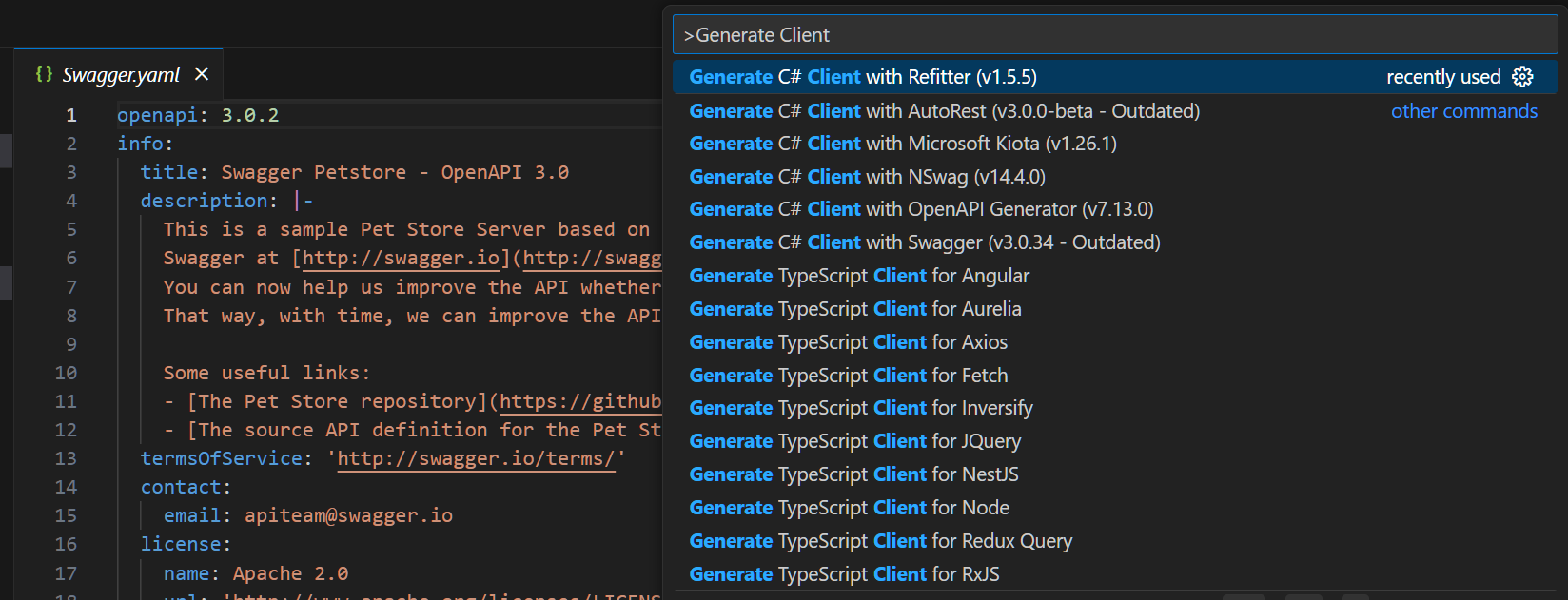The height and width of the screenshot is (600, 1568).
Task: Click the 'description: |-' line
Action: pyautogui.click(x=226, y=201)
